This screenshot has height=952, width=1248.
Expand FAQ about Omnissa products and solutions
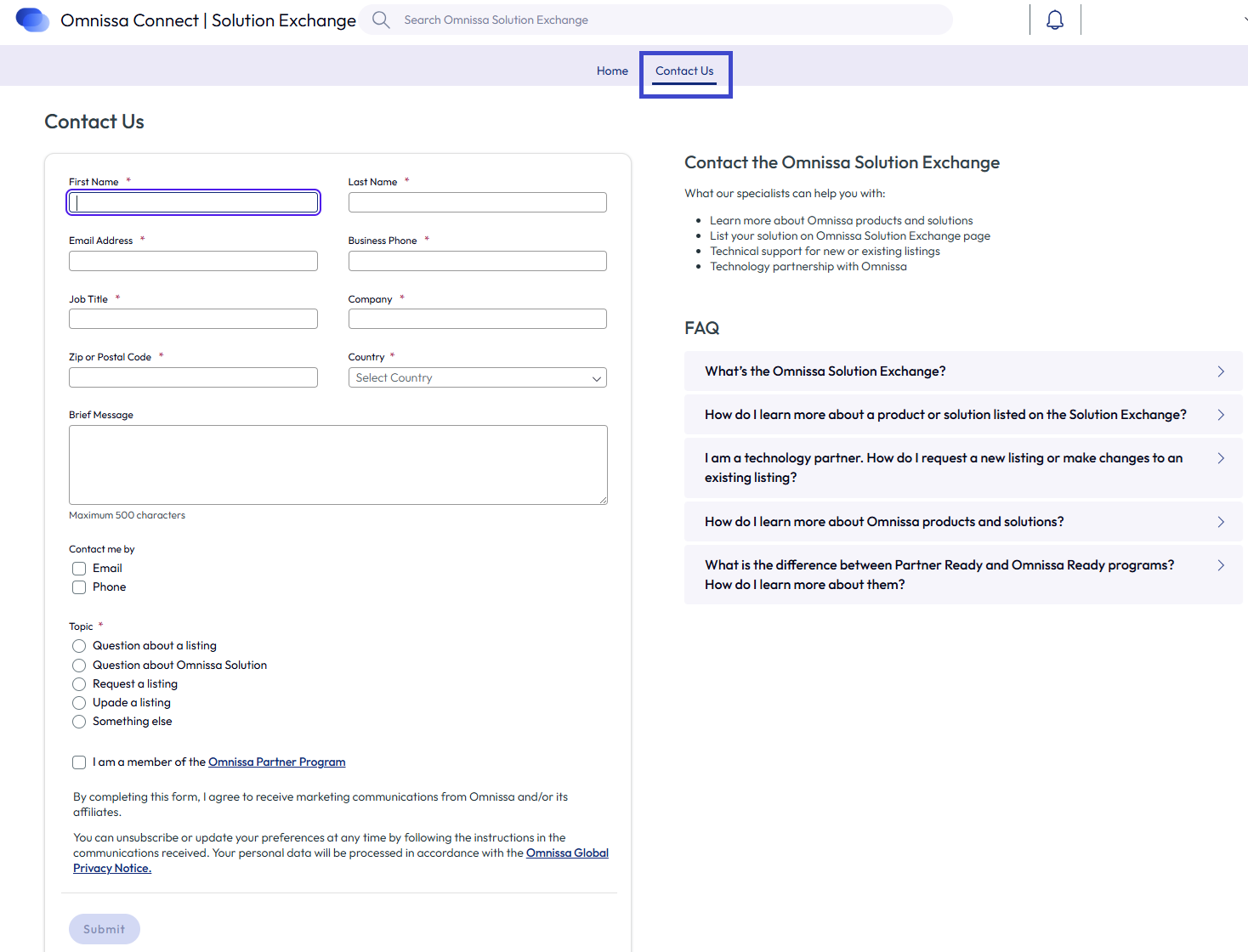[963, 522]
